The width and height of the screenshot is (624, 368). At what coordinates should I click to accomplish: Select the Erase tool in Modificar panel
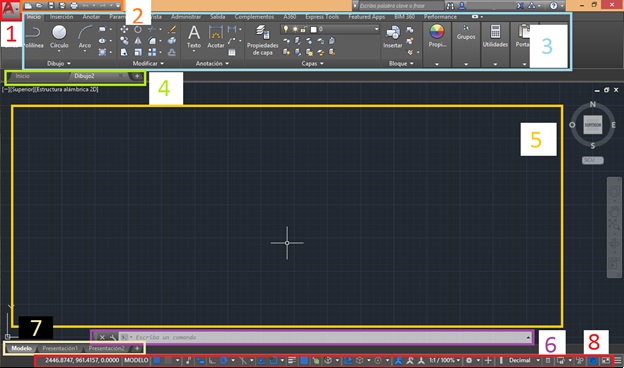click(172, 29)
